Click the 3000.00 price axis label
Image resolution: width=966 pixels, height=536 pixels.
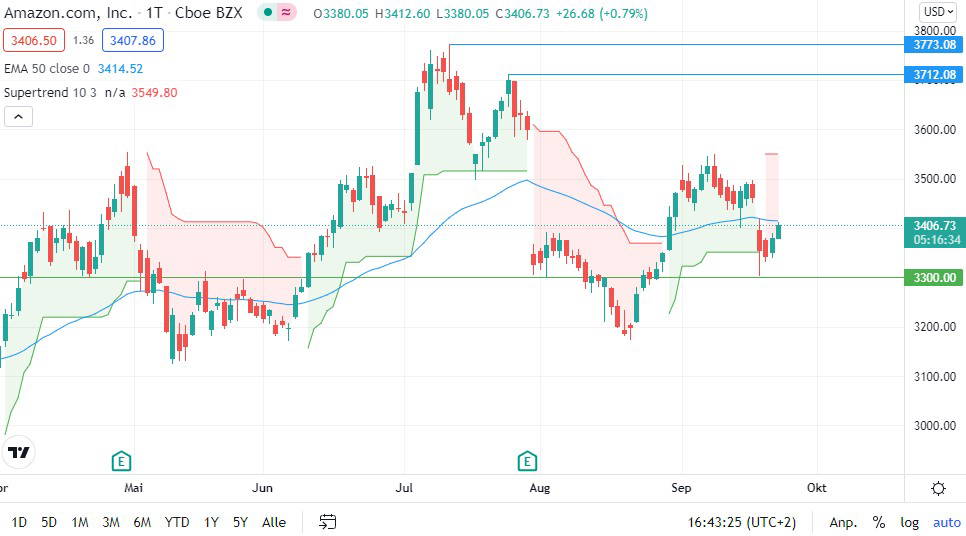point(935,425)
